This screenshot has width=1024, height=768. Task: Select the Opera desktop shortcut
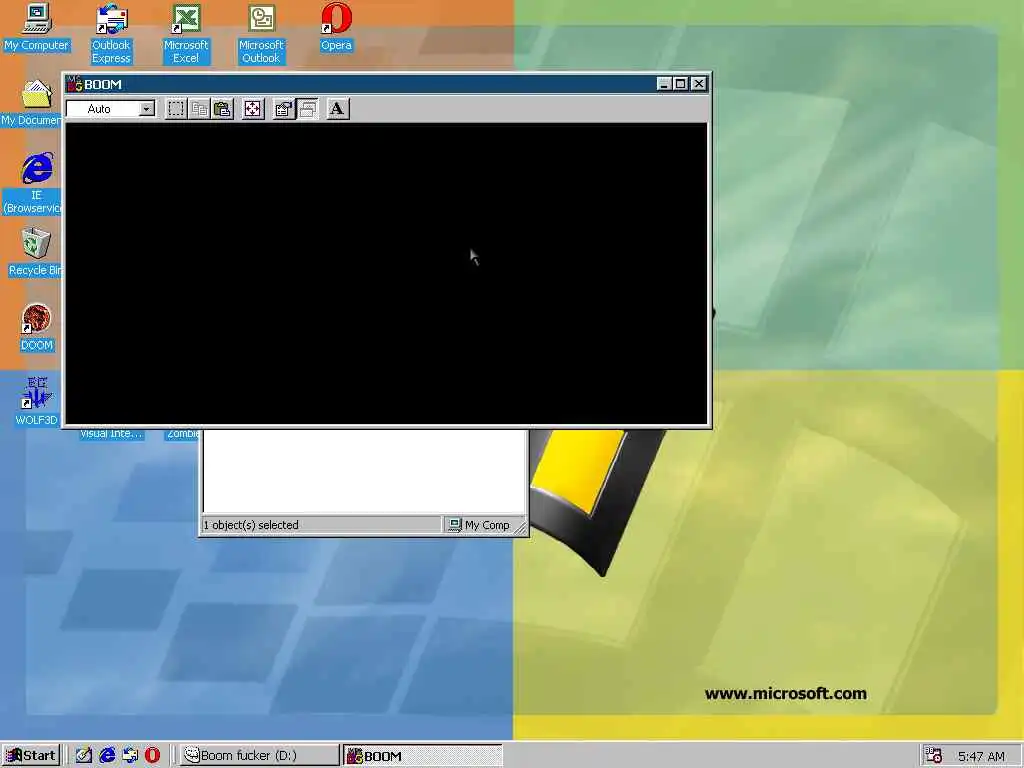click(336, 27)
